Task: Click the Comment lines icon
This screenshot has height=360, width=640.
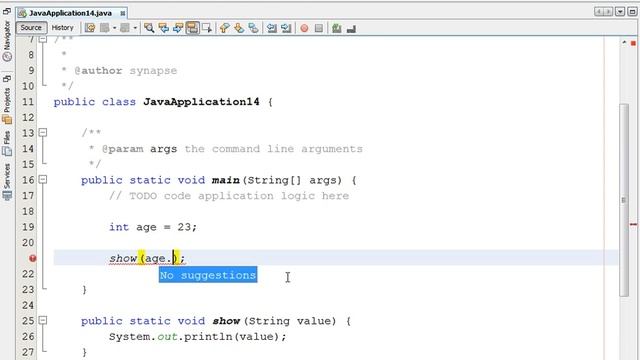Action: click(x=337, y=28)
